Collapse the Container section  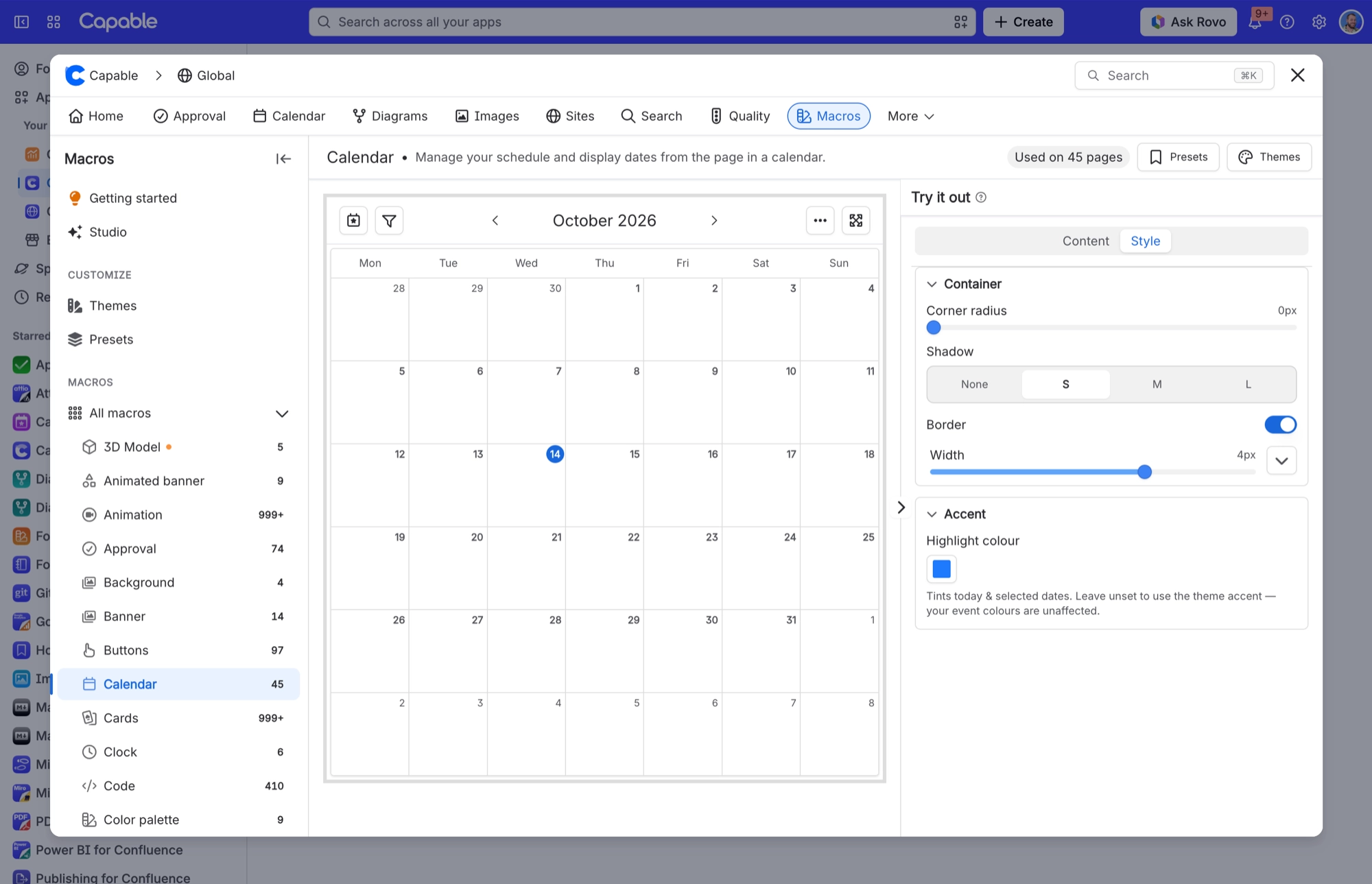932,284
